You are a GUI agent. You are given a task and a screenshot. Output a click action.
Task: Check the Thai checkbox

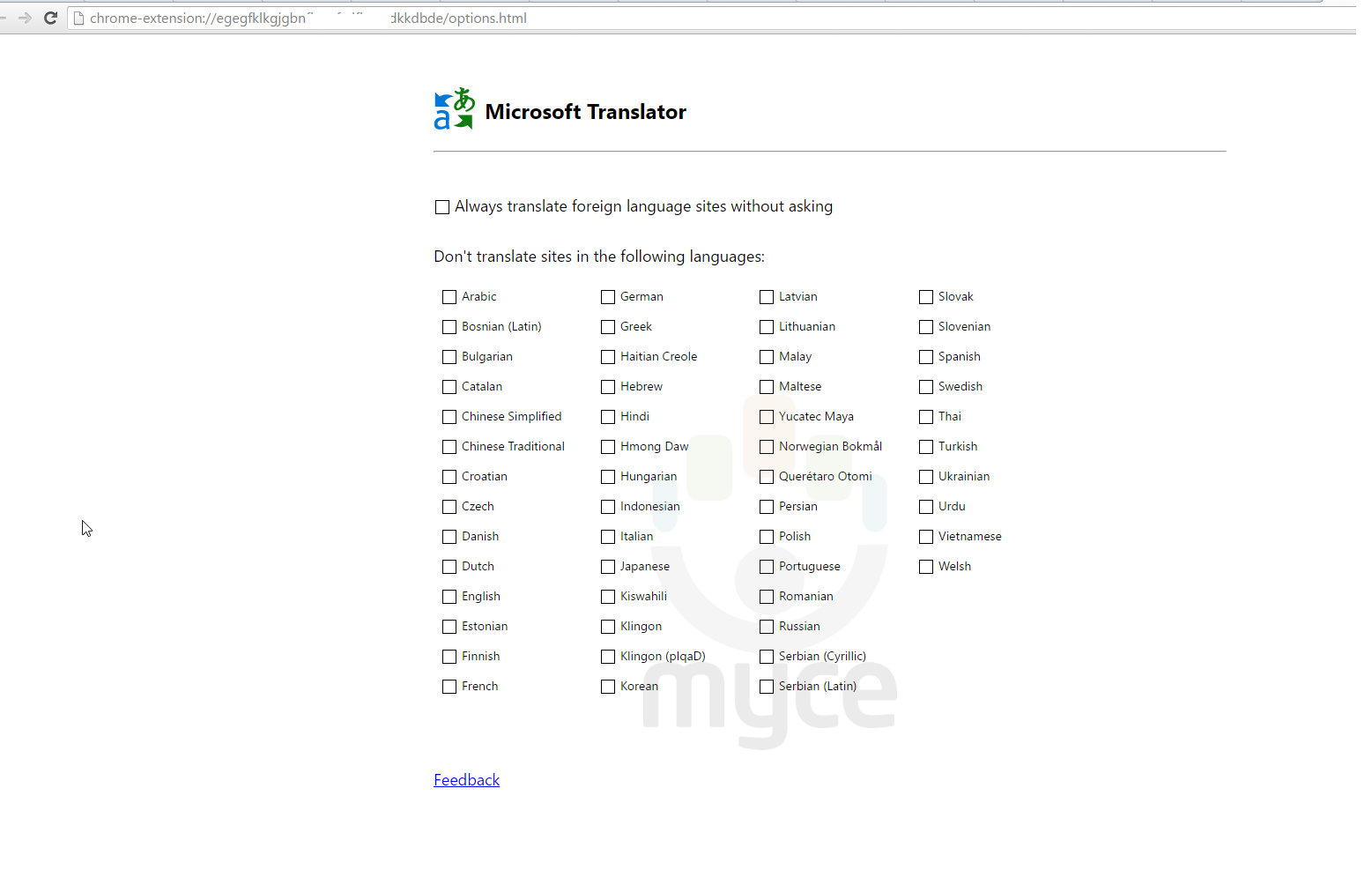pos(926,417)
